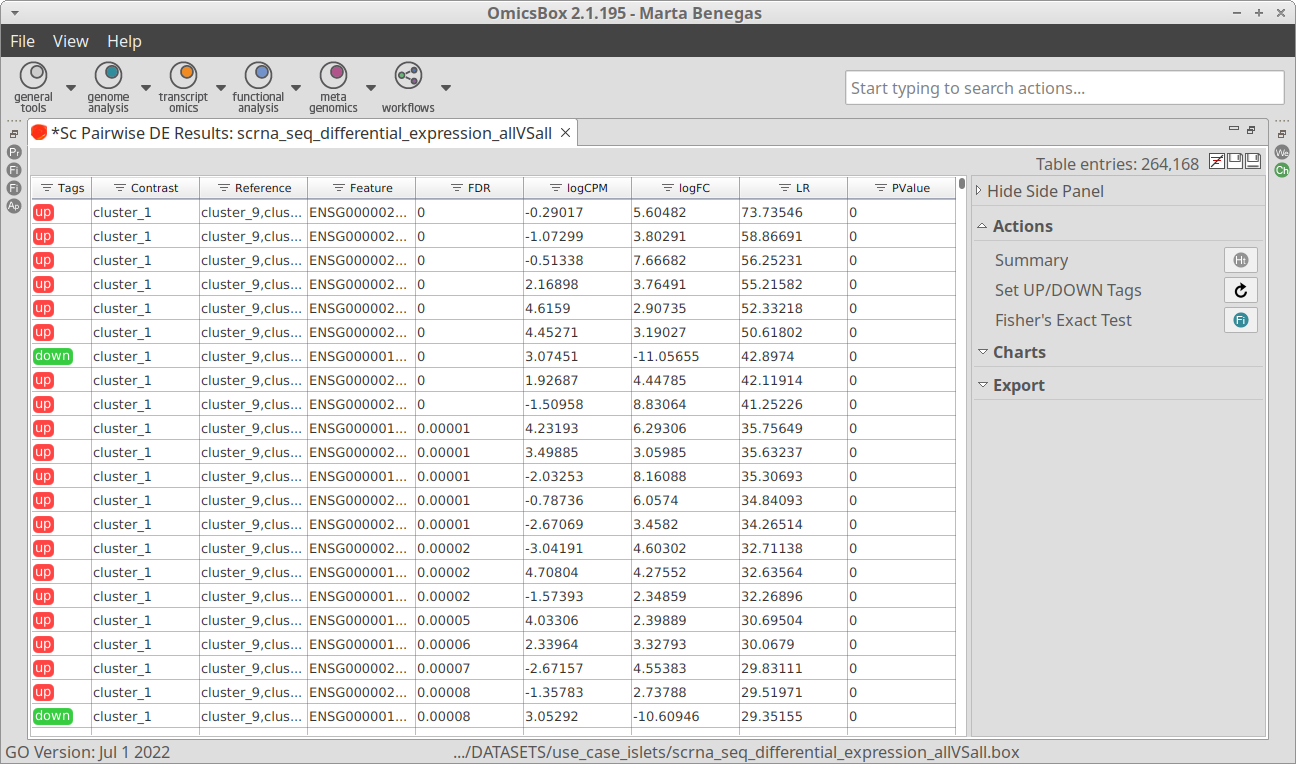The image size is (1296, 764).
Task: Click the transcript omics toolbar icon
Action: click(183, 76)
